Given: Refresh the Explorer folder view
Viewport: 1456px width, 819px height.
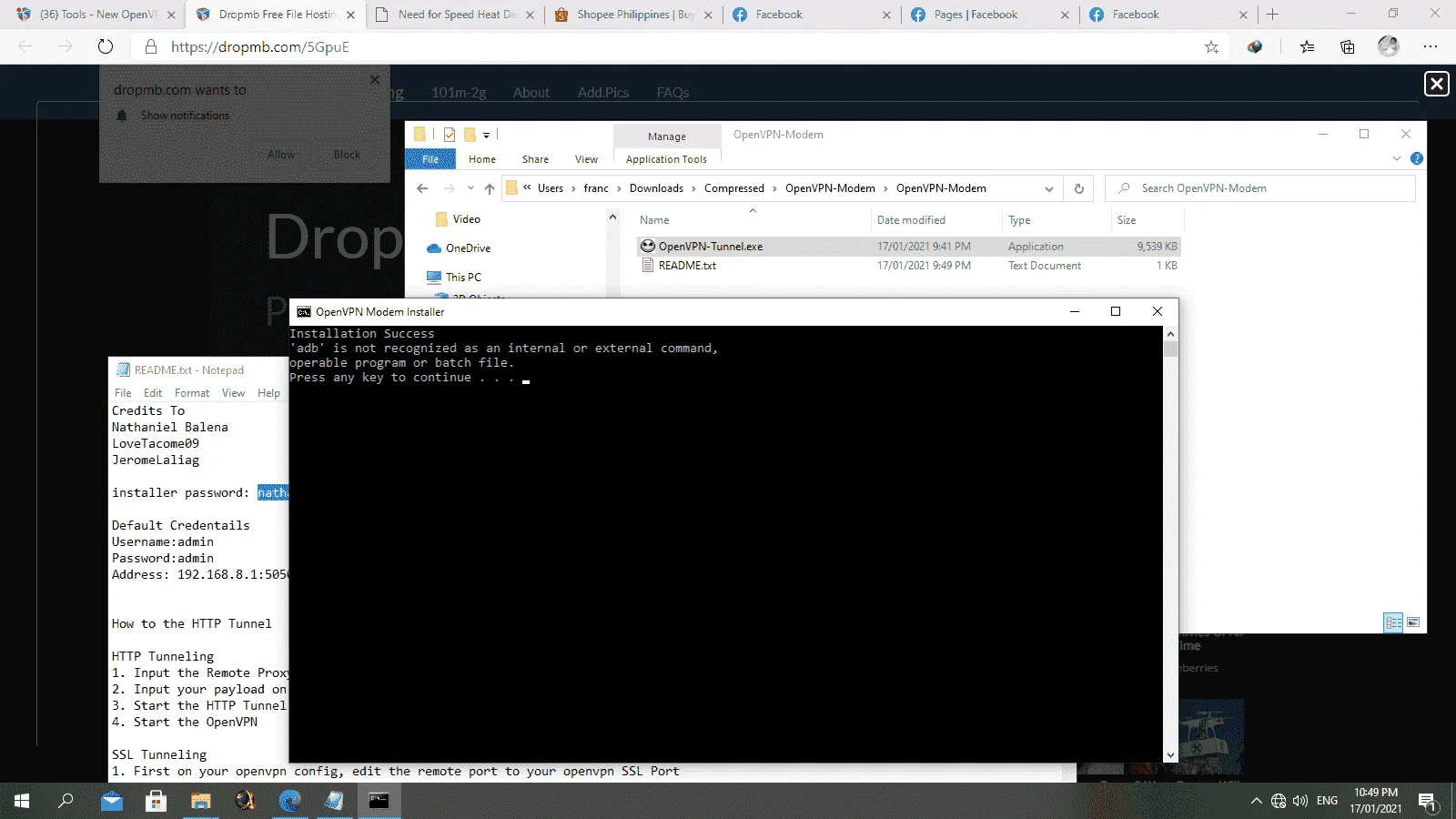Looking at the screenshot, I should pos(1078,188).
